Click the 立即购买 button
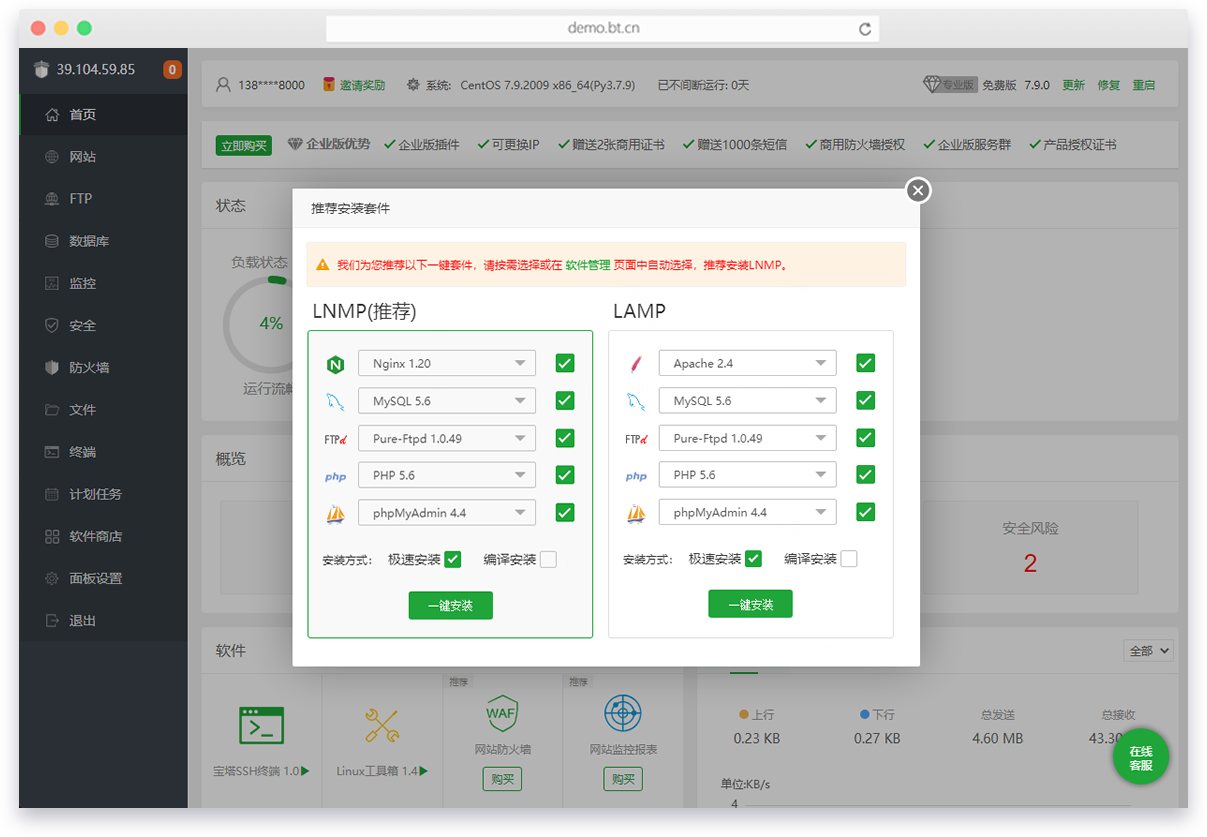 [244, 146]
